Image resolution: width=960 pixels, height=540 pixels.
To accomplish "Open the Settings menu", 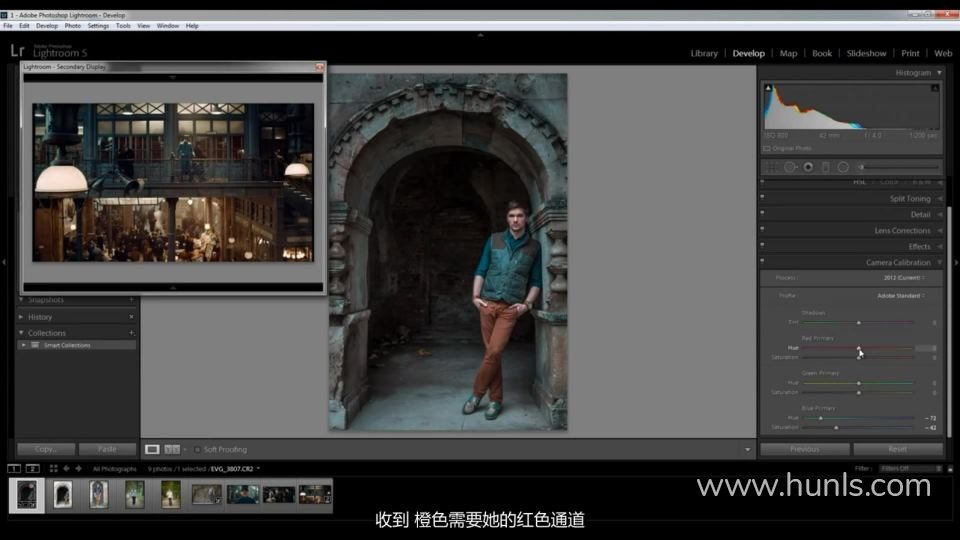I will tap(98, 25).
